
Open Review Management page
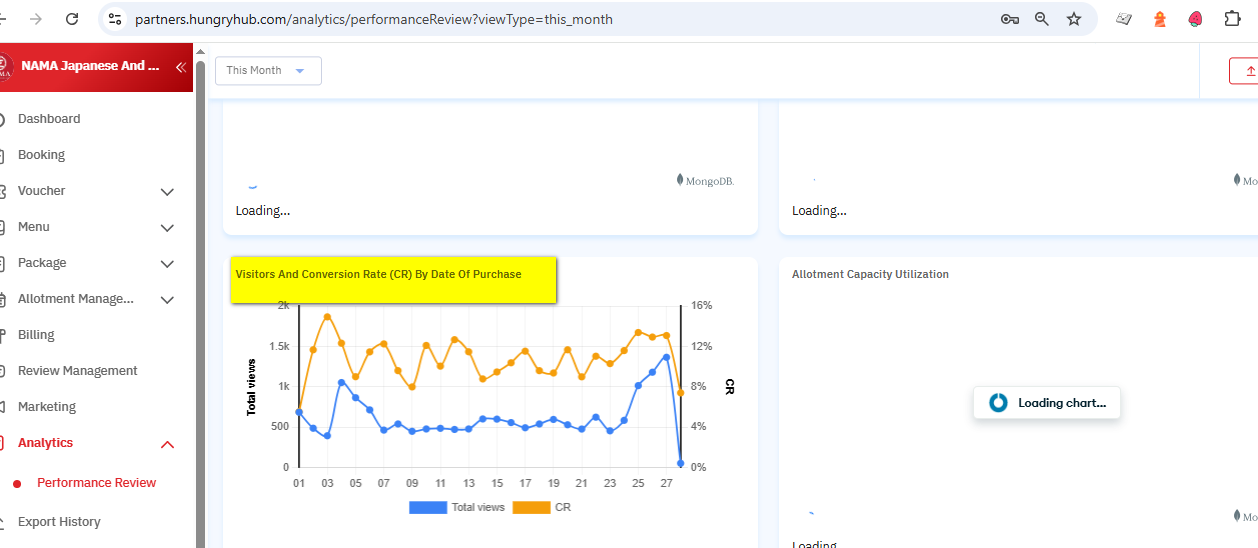point(77,371)
